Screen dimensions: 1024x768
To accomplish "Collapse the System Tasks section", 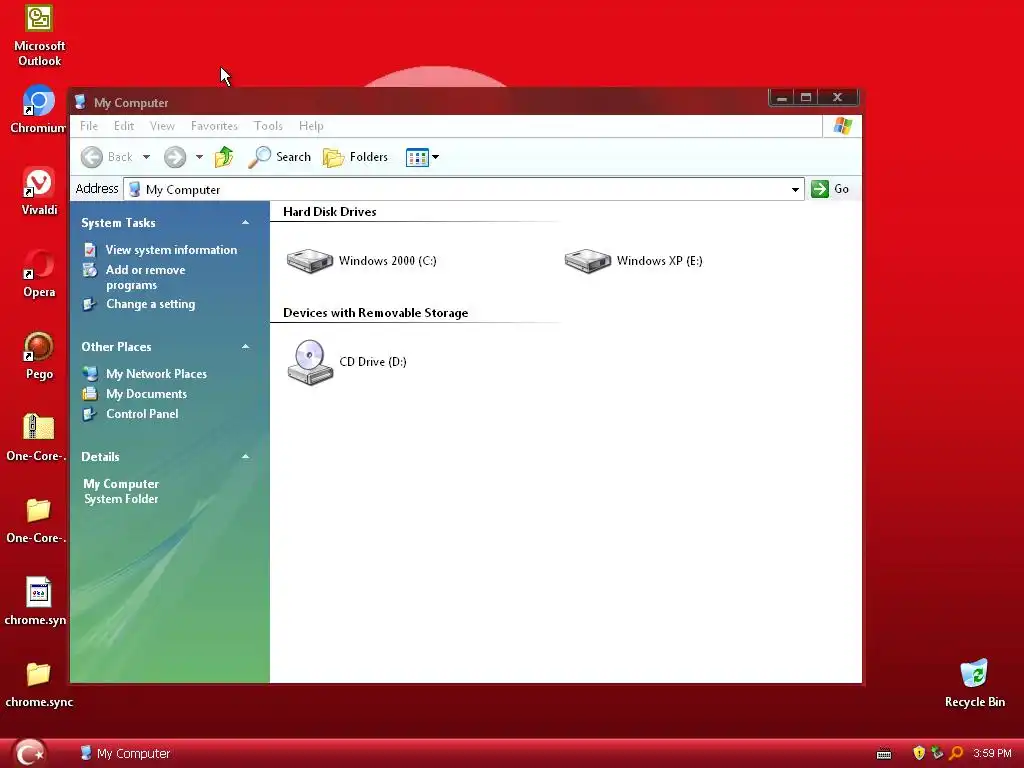I will tap(246, 223).
